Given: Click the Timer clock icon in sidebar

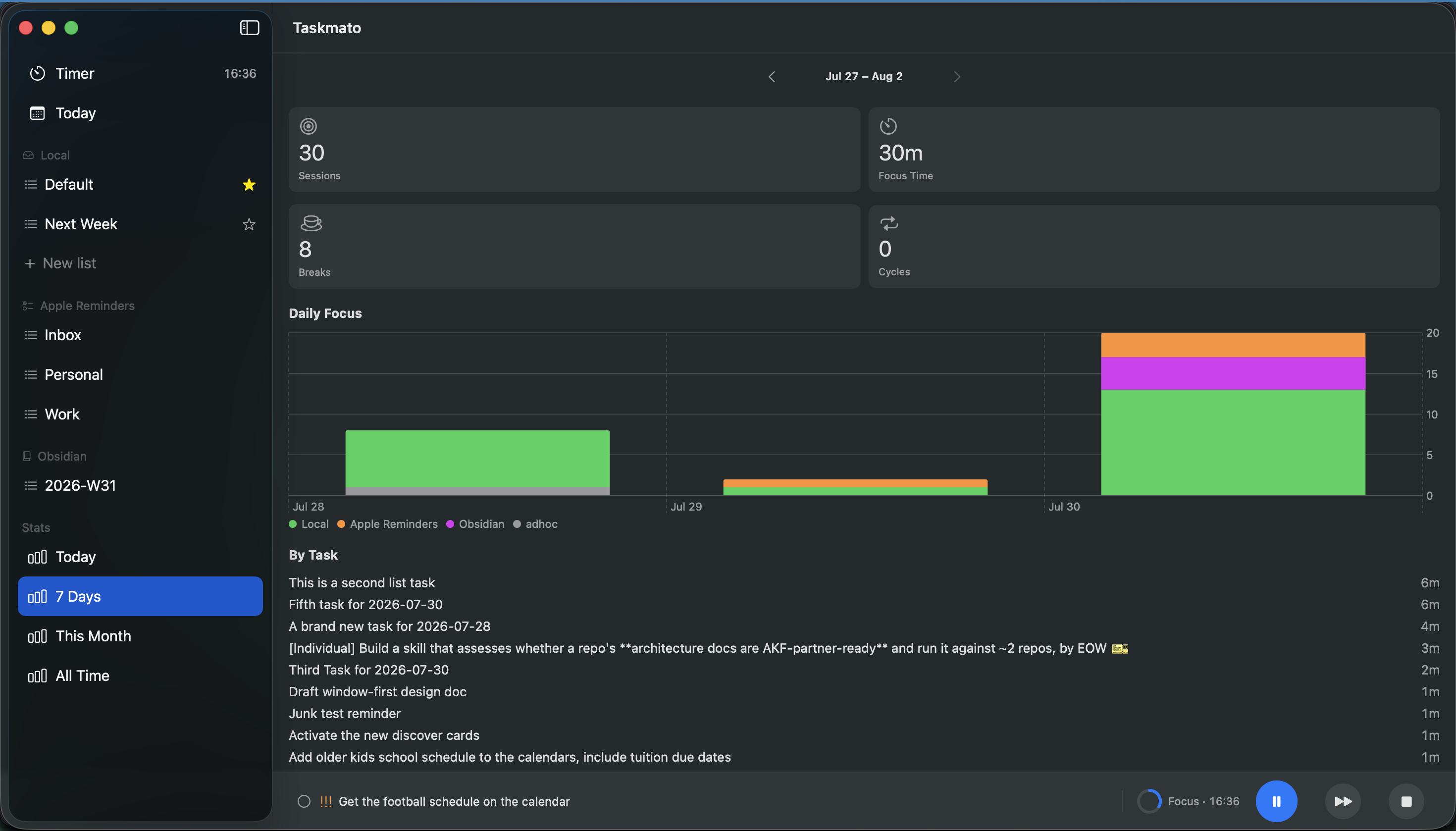Looking at the screenshot, I should point(38,73).
